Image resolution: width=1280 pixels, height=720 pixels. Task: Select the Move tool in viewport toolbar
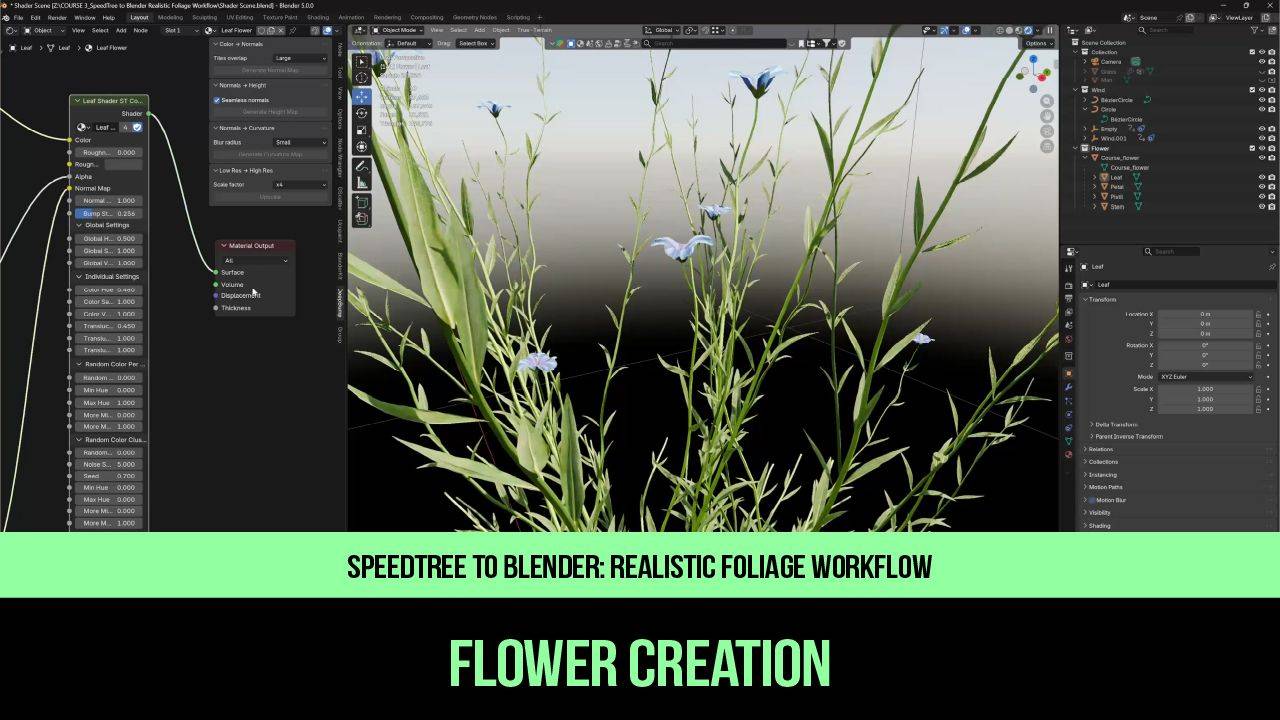coord(361,96)
